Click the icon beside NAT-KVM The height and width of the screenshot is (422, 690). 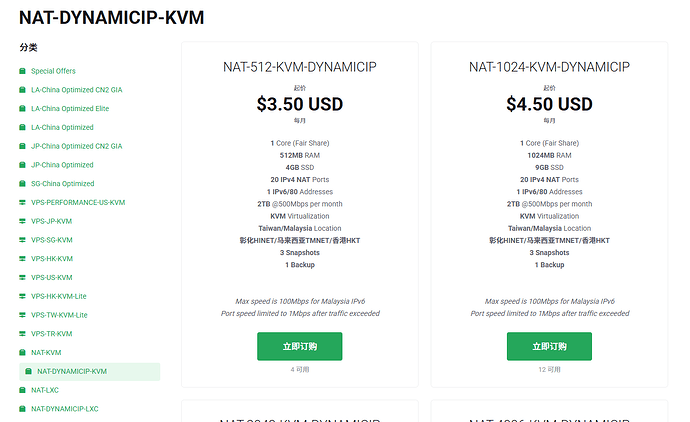(22, 352)
